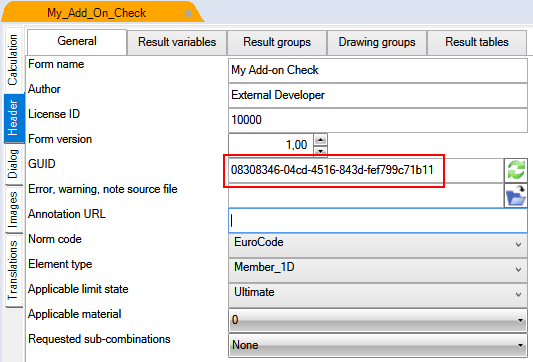Screen dimensions: 533x362
Task: Click the Form version value 1,00
Action: (x=271, y=145)
